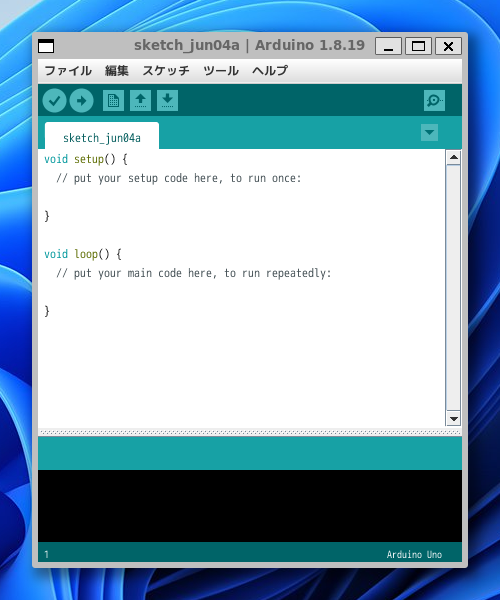The image size is (500, 600).
Task: Click the Arduino Uno board label
Action: click(x=414, y=554)
